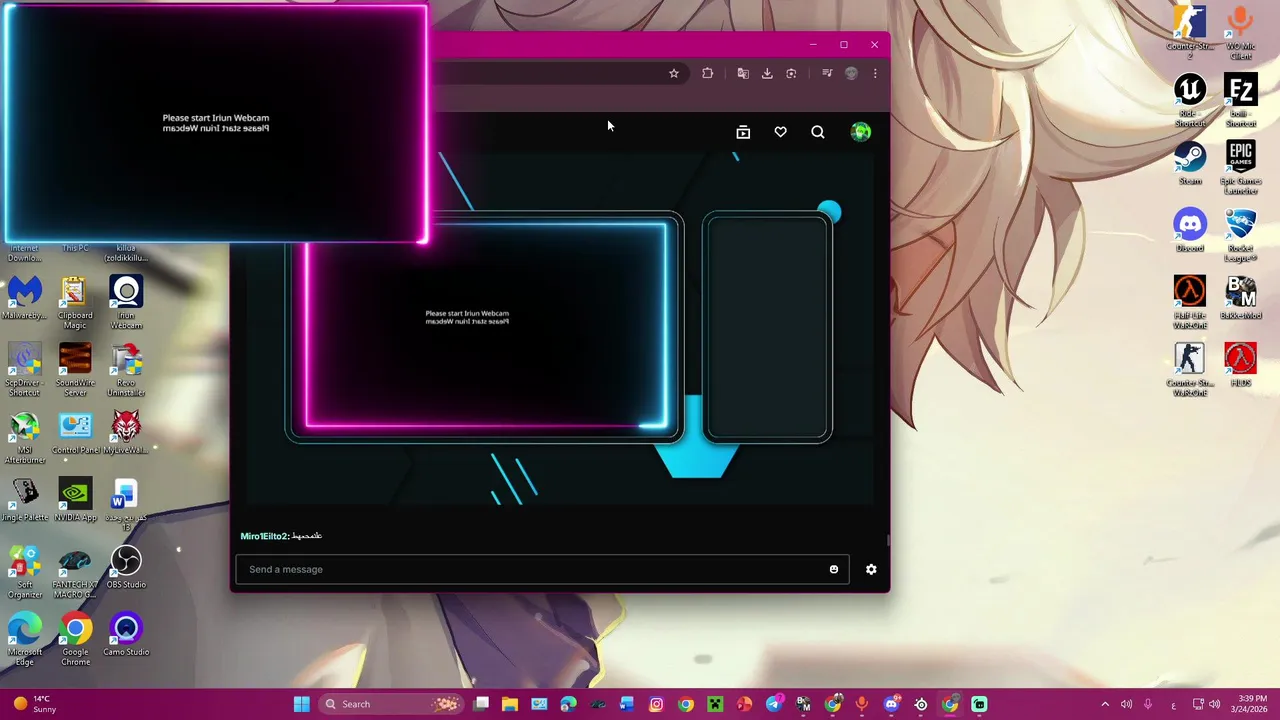This screenshot has height=720, width=1280.
Task: Open the browser extensions puzzle icon
Action: pyautogui.click(x=708, y=73)
